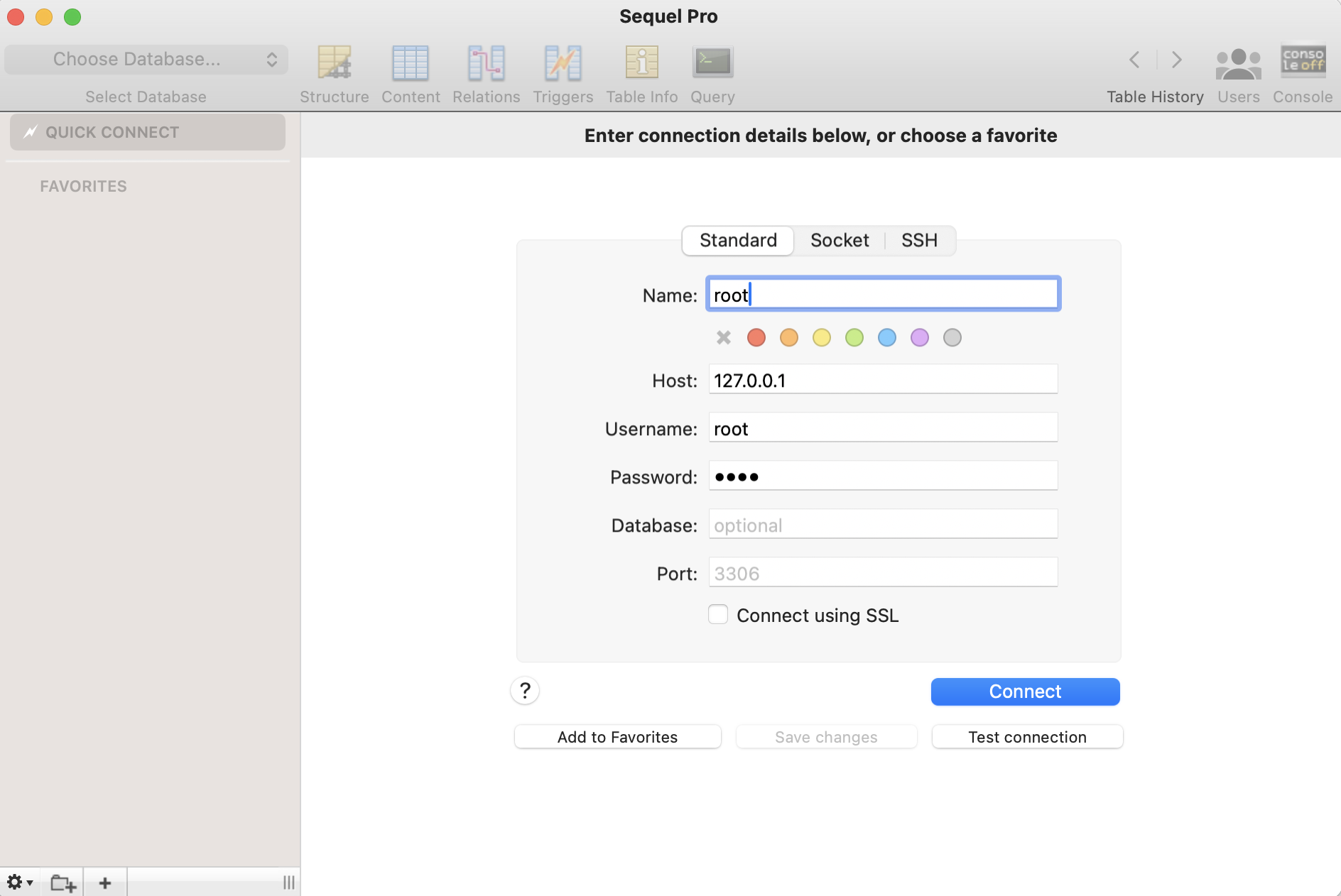
Task: Pick the purple color swatch
Action: pos(920,337)
